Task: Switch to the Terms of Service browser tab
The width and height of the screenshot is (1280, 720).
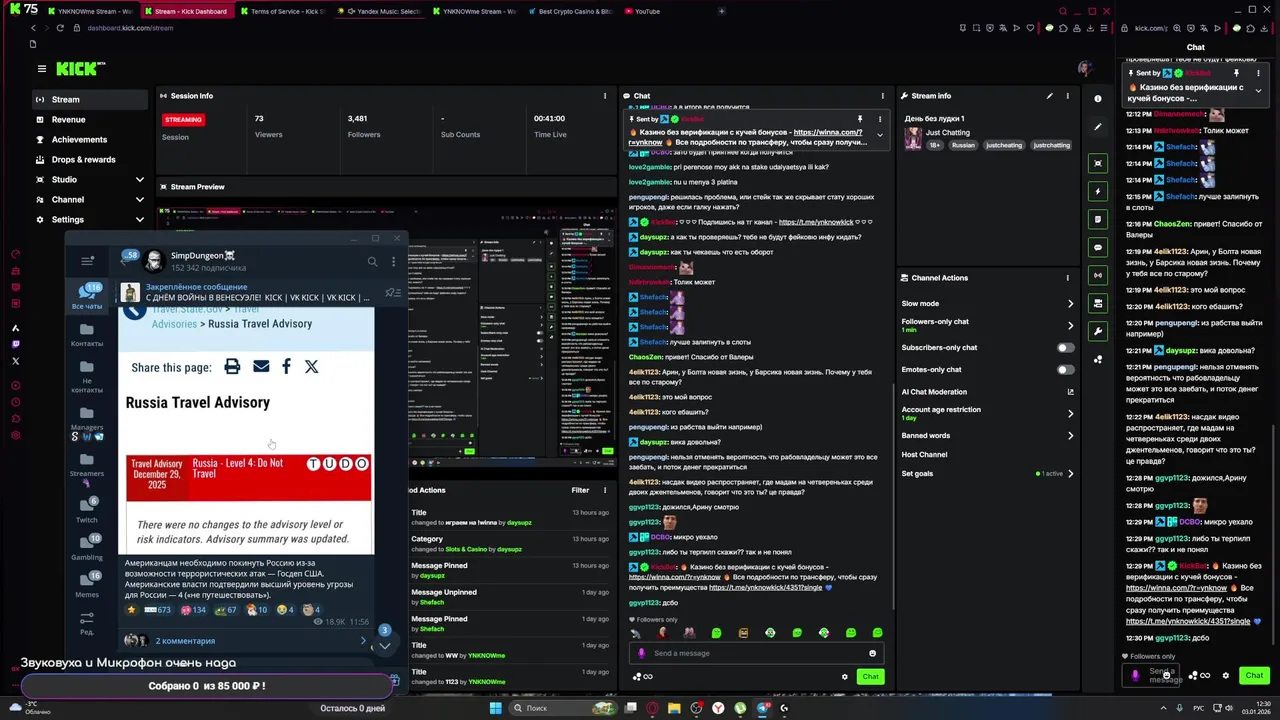Action: (285, 11)
